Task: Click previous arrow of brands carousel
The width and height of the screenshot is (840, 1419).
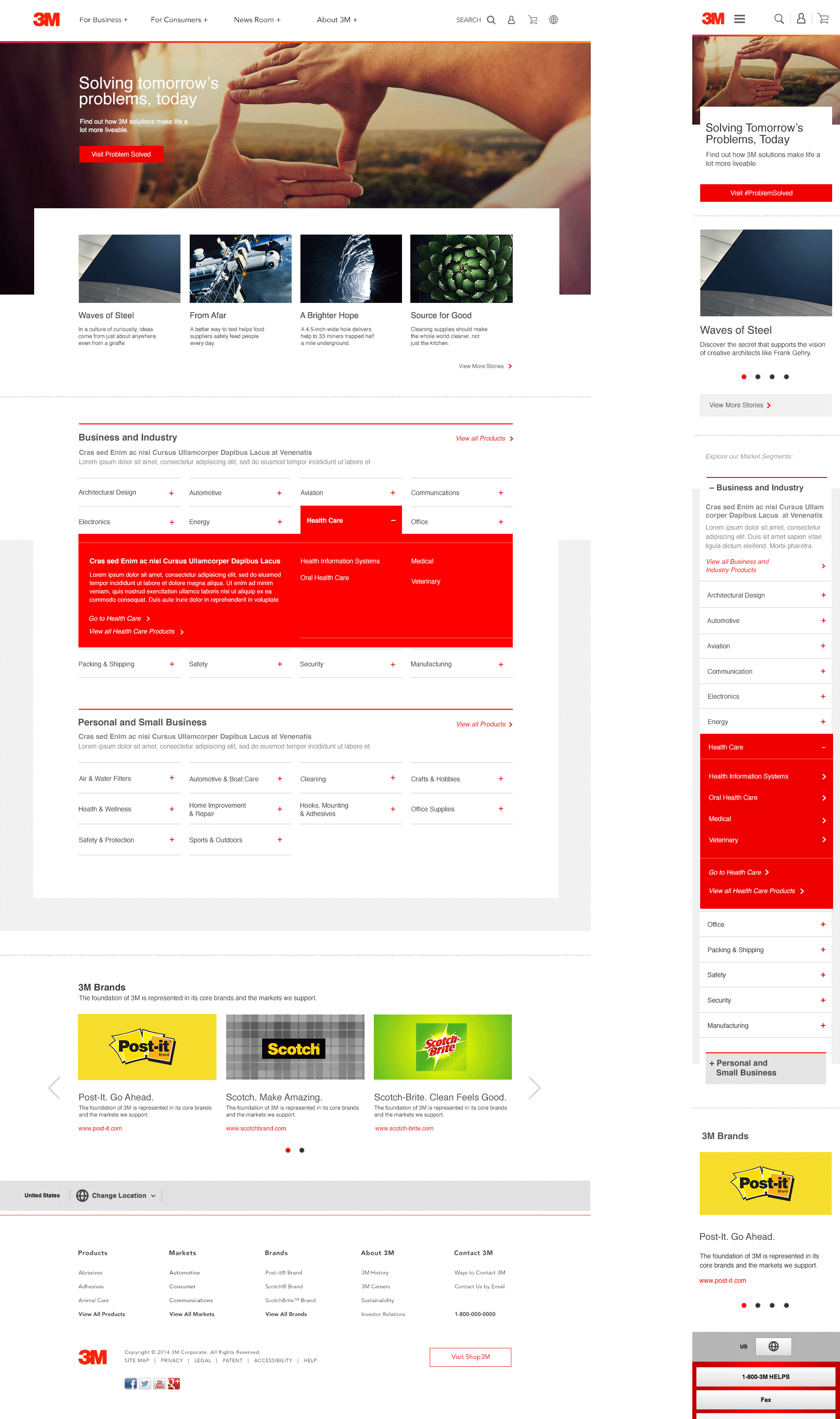Action: pyautogui.click(x=54, y=1088)
